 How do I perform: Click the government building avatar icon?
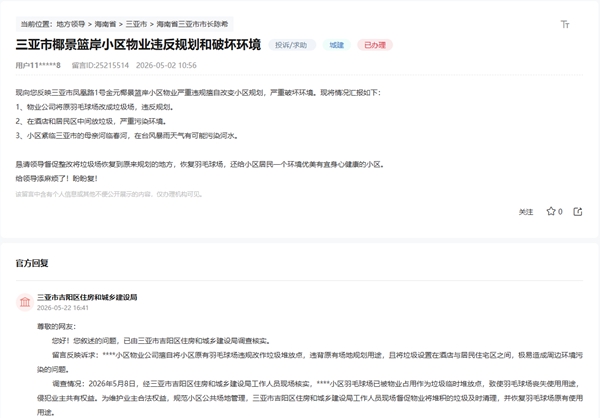[25, 302]
